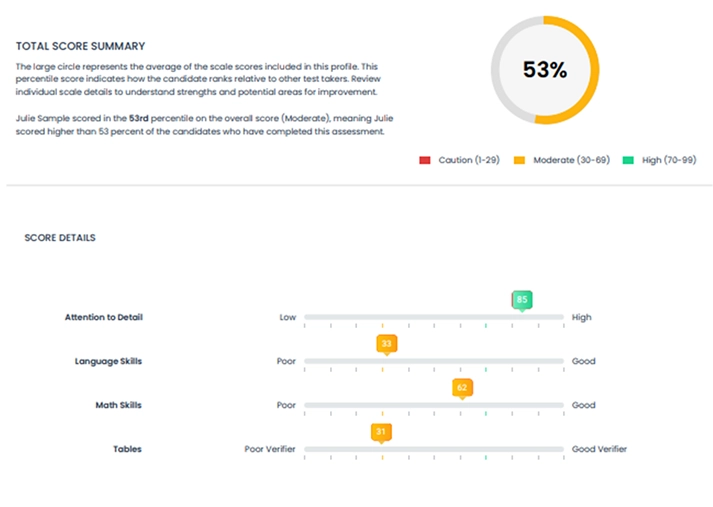
Task: Click the red Caution legend swatch
Action: (425, 160)
